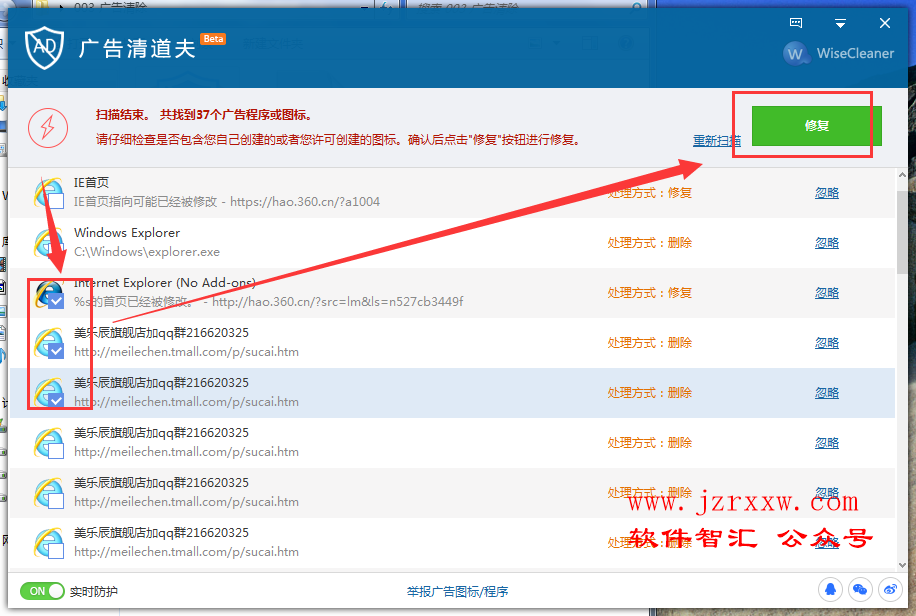The height and width of the screenshot is (616, 916).
Task: Click the scrollbar down arrow of the list
Action: 902,565
